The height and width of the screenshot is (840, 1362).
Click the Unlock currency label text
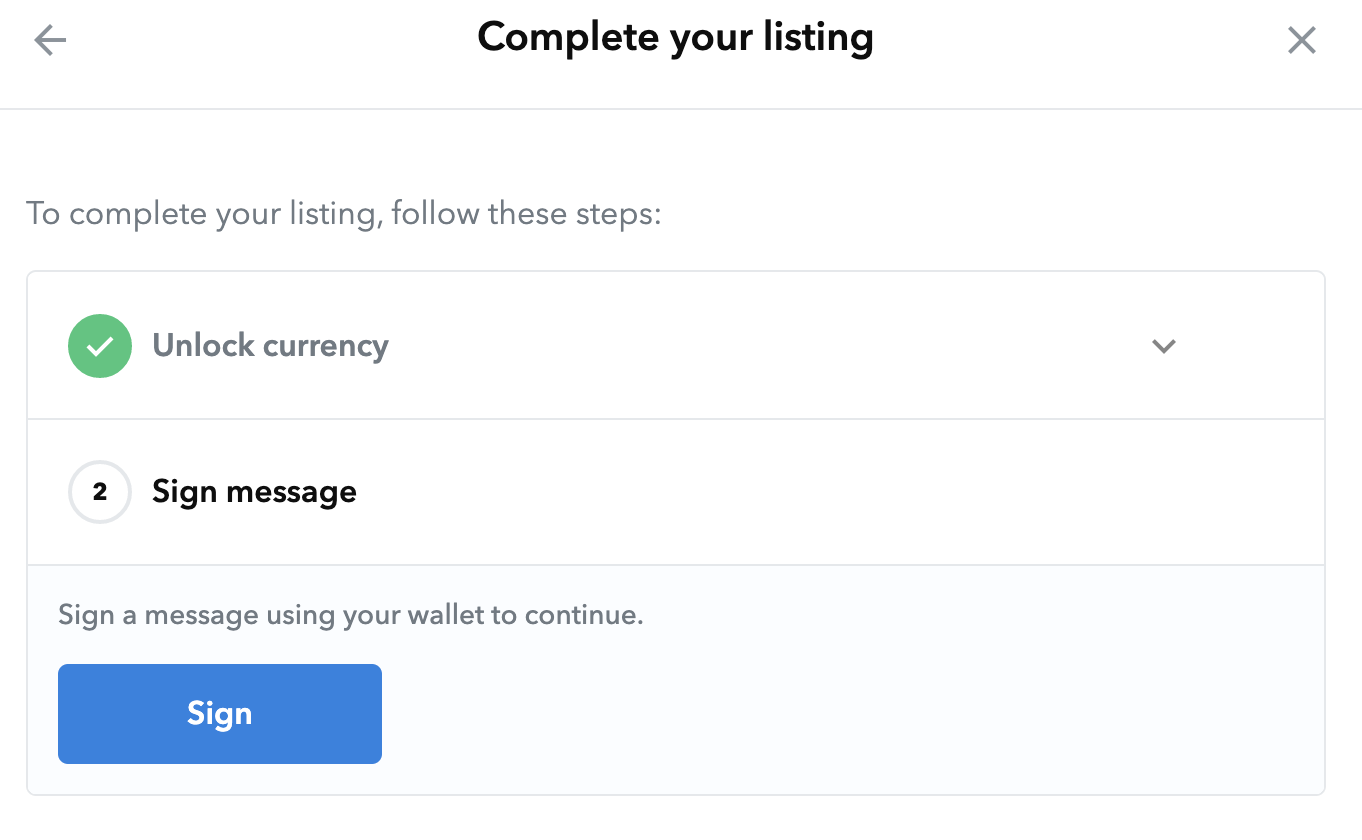pos(270,345)
